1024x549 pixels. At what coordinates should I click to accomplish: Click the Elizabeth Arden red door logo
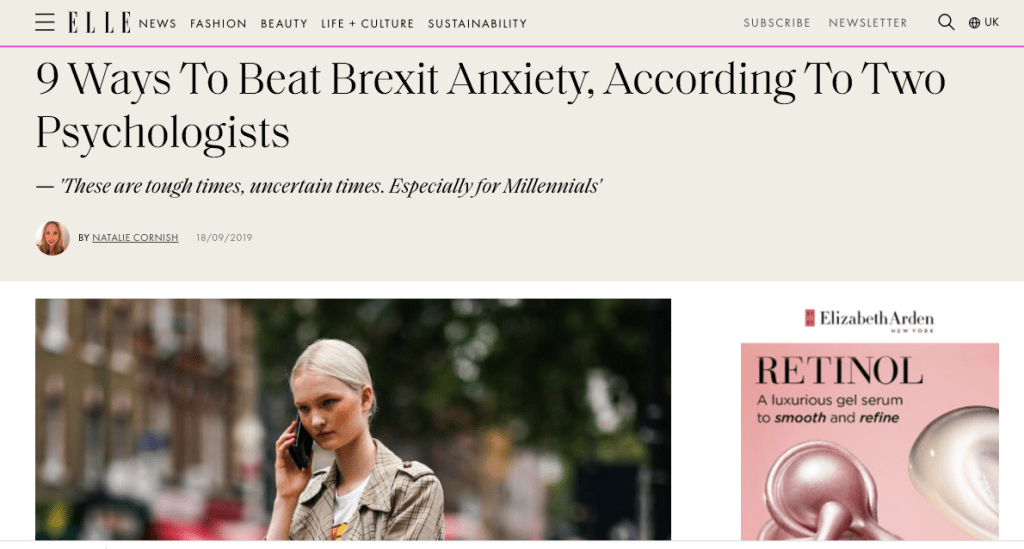810,318
